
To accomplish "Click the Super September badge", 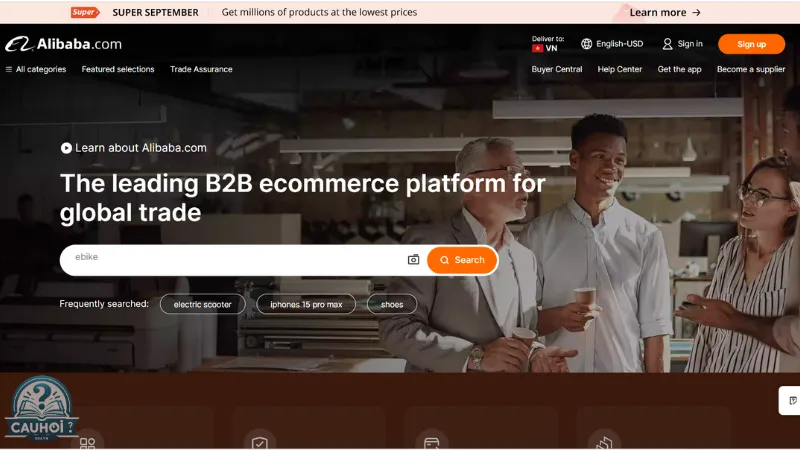I will 84,12.
